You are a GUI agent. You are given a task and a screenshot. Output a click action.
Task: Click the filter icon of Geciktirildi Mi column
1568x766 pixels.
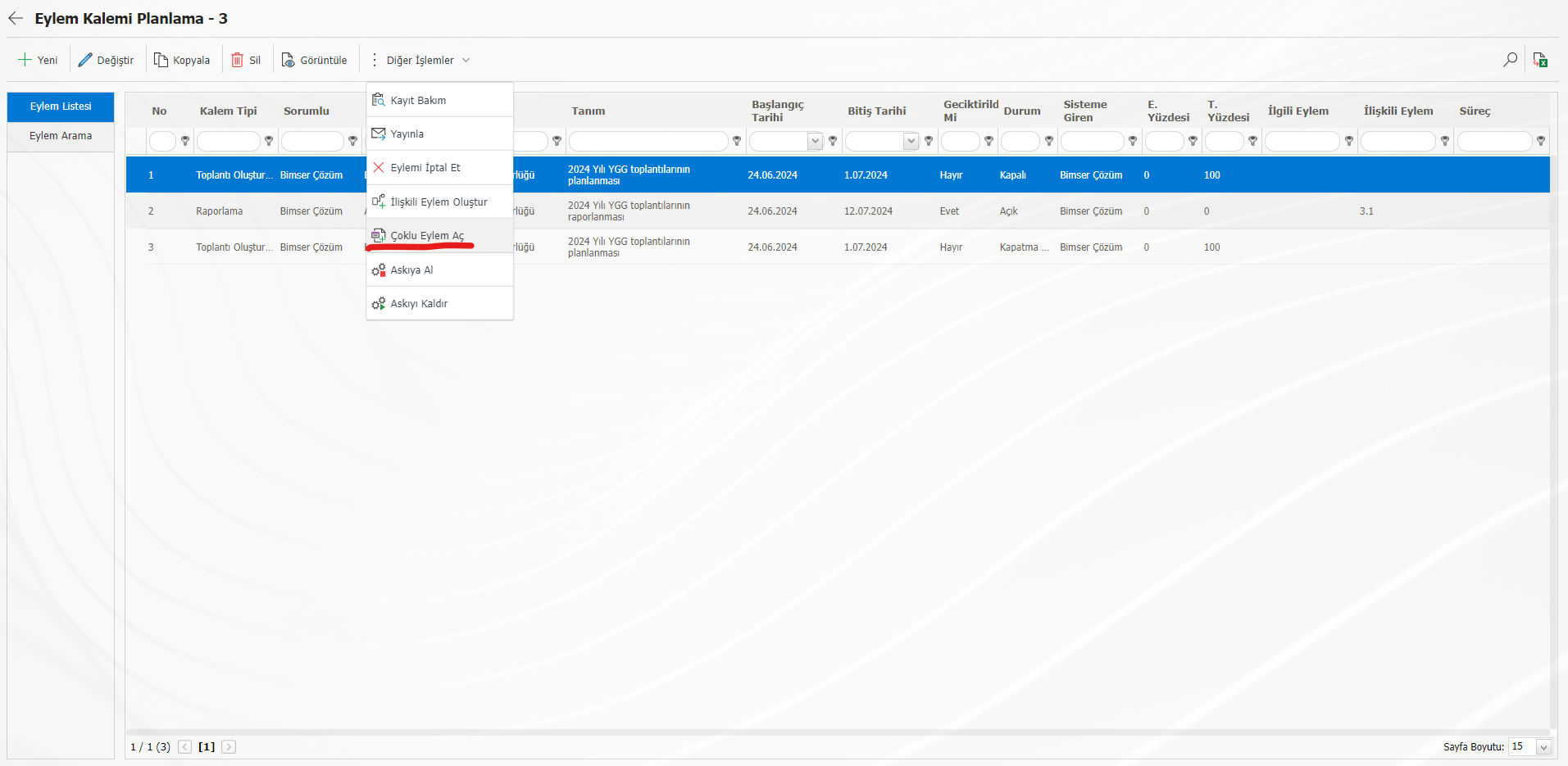pos(989,141)
